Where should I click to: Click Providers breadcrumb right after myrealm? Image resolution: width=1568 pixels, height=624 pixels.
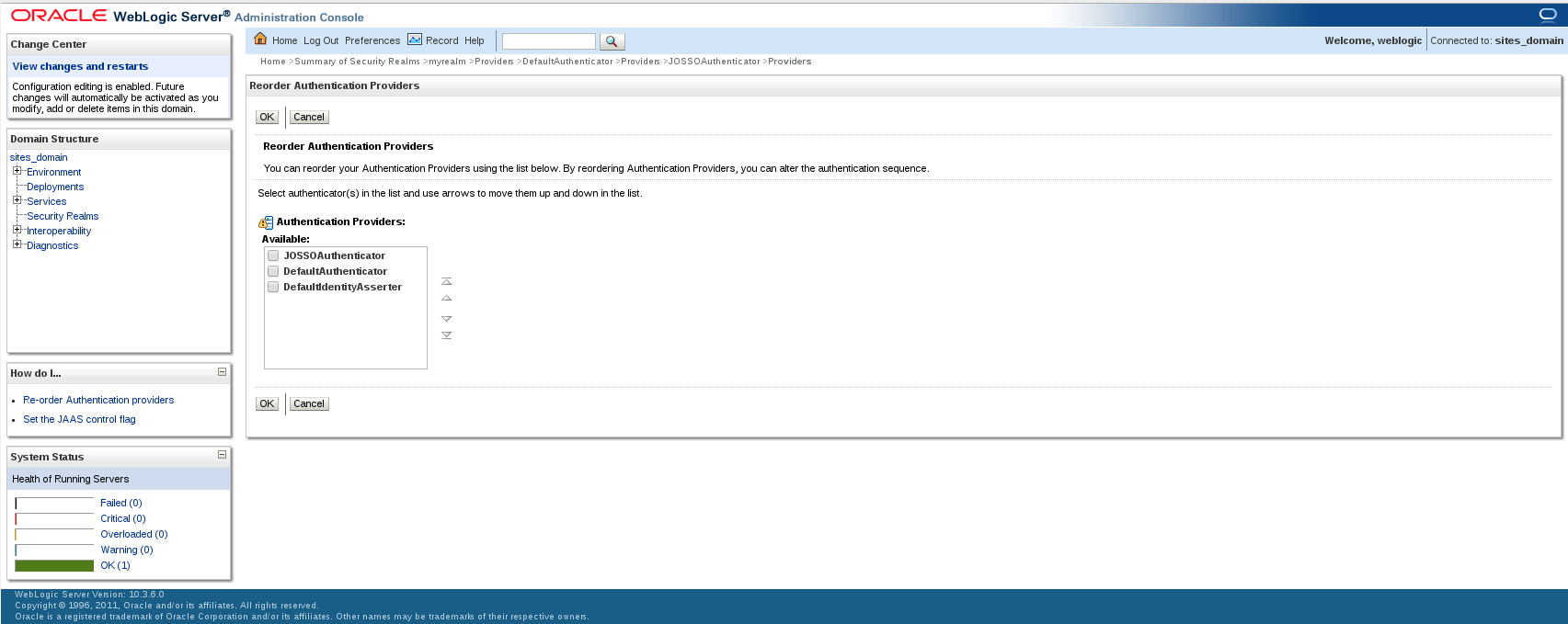coord(494,62)
